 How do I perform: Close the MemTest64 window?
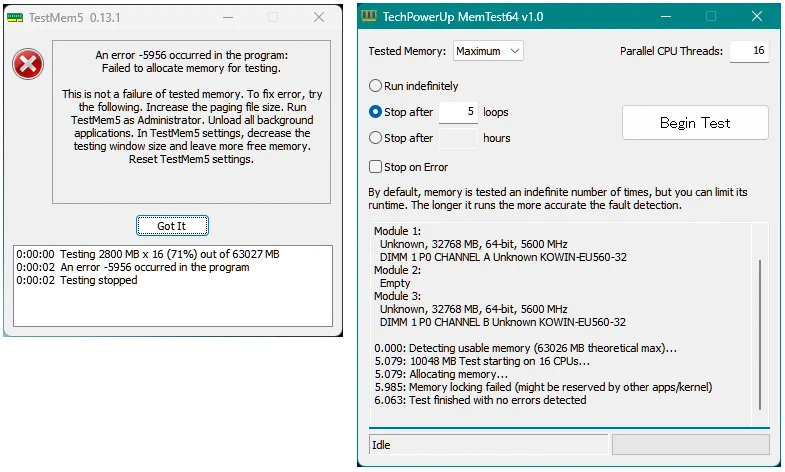click(757, 17)
